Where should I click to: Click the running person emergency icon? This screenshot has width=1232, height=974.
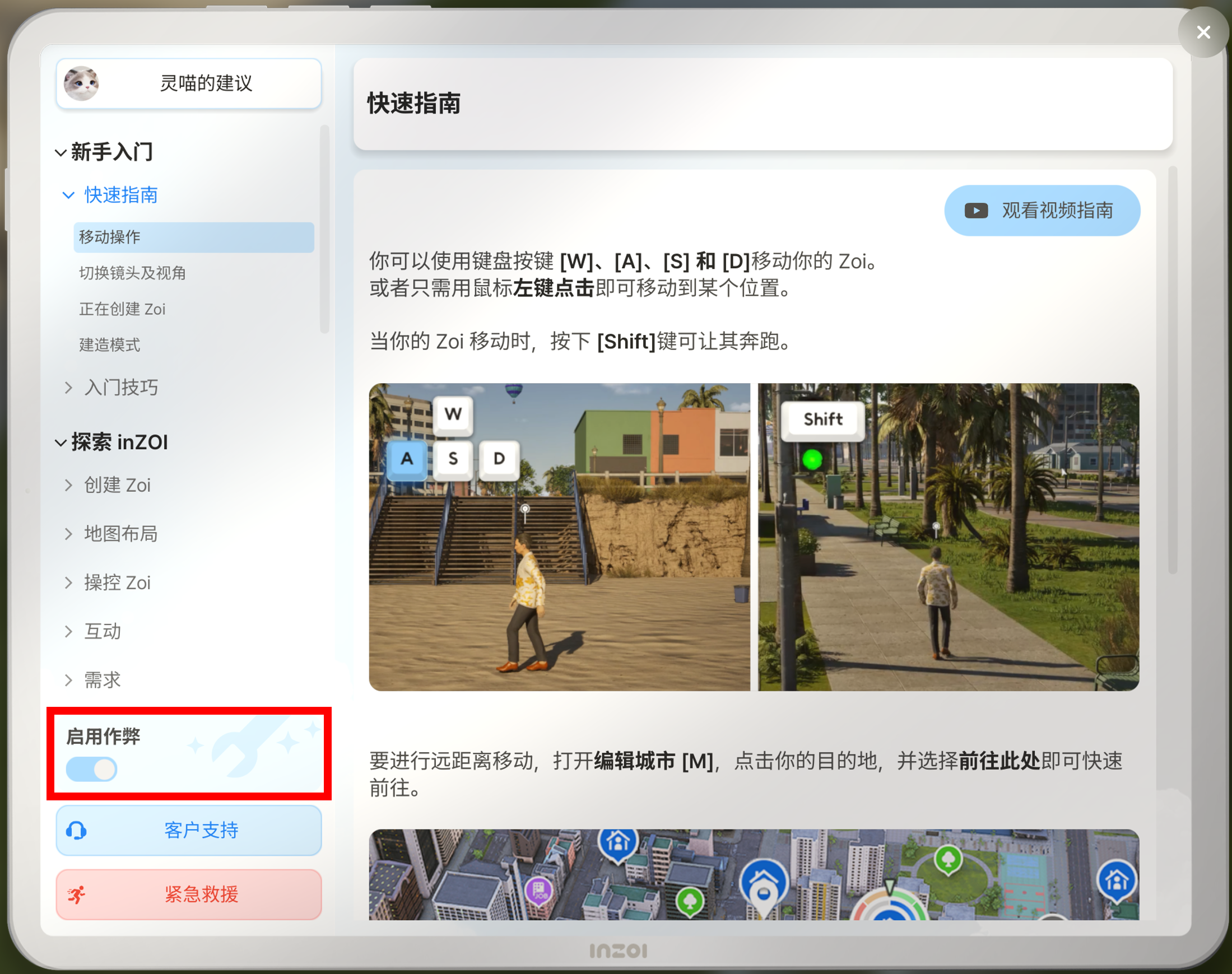76,894
